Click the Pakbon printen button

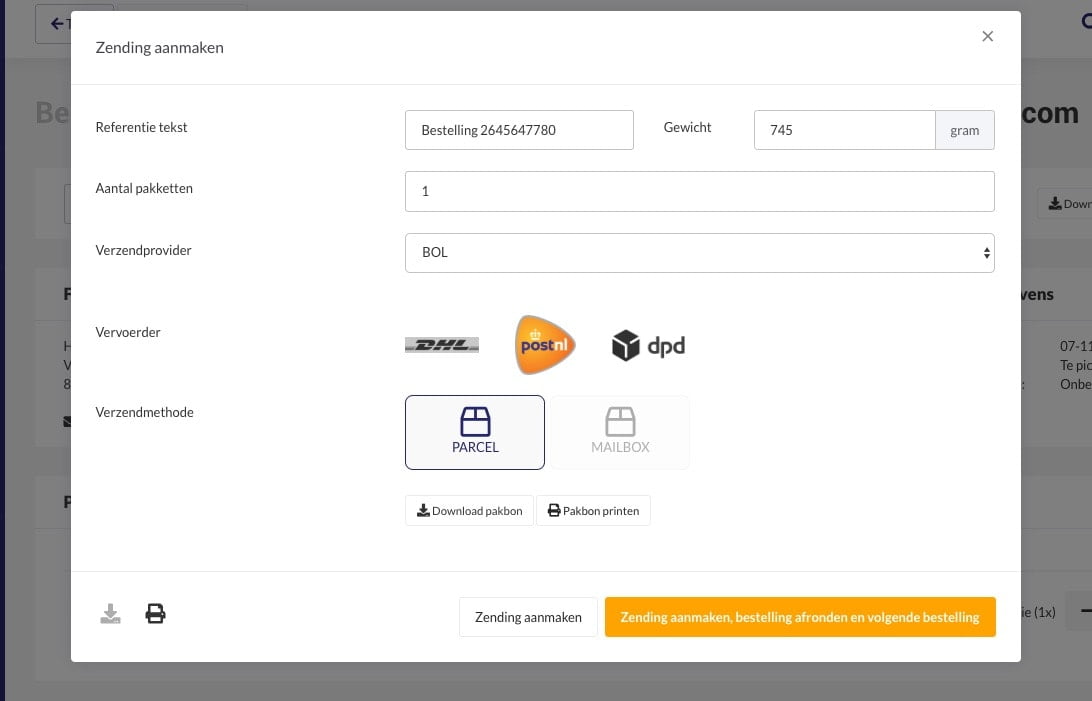click(593, 511)
